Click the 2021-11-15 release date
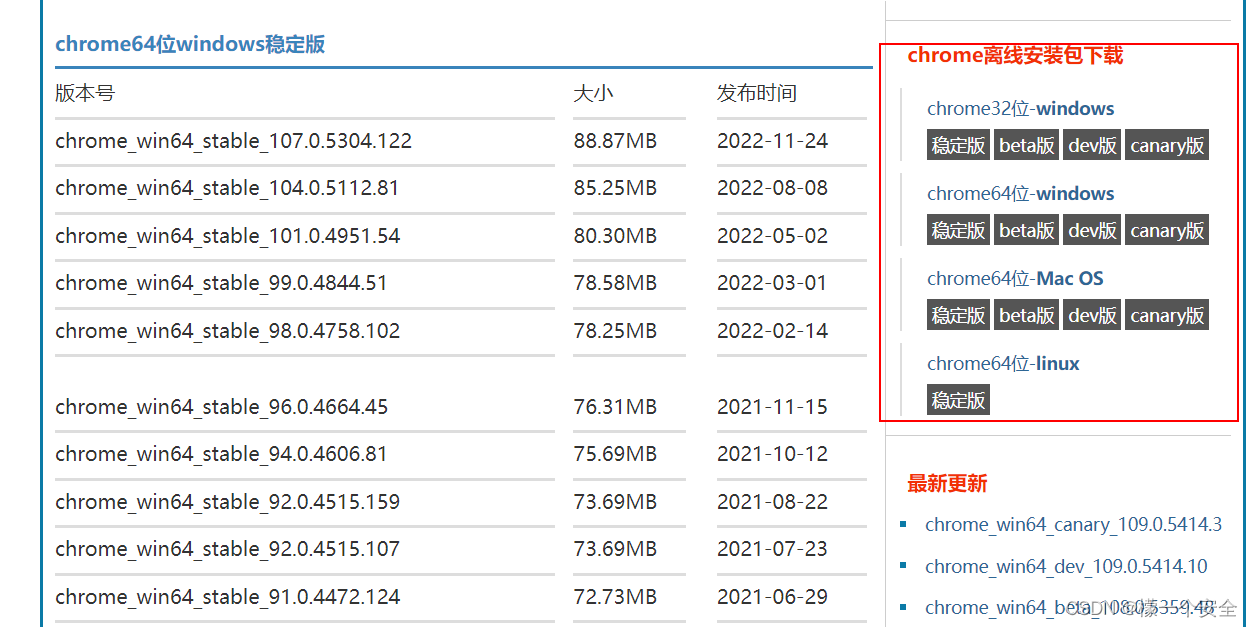The width and height of the screenshot is (1253, 627). pos(772,407)
